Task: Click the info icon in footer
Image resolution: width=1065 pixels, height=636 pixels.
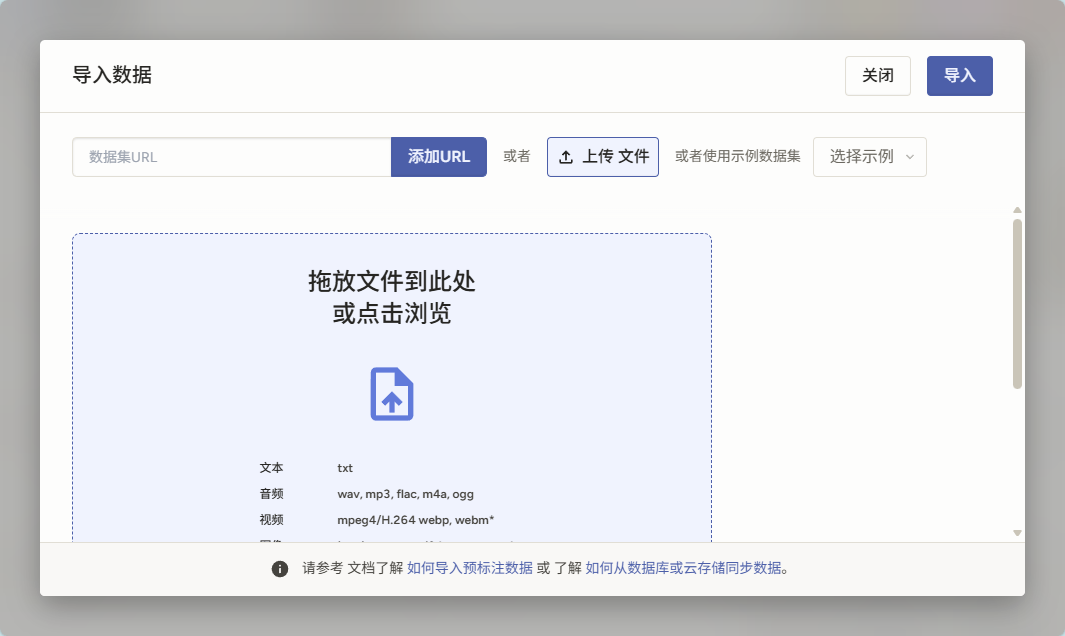Action: [x=280, y=569]
